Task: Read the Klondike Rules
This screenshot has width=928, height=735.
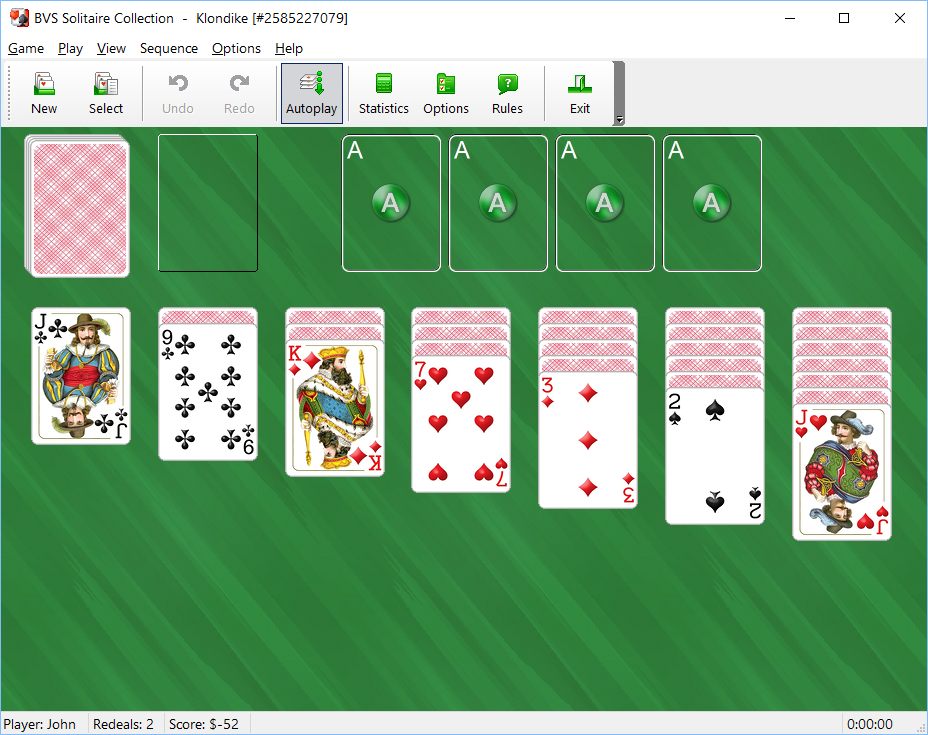Action: (507, 92)
